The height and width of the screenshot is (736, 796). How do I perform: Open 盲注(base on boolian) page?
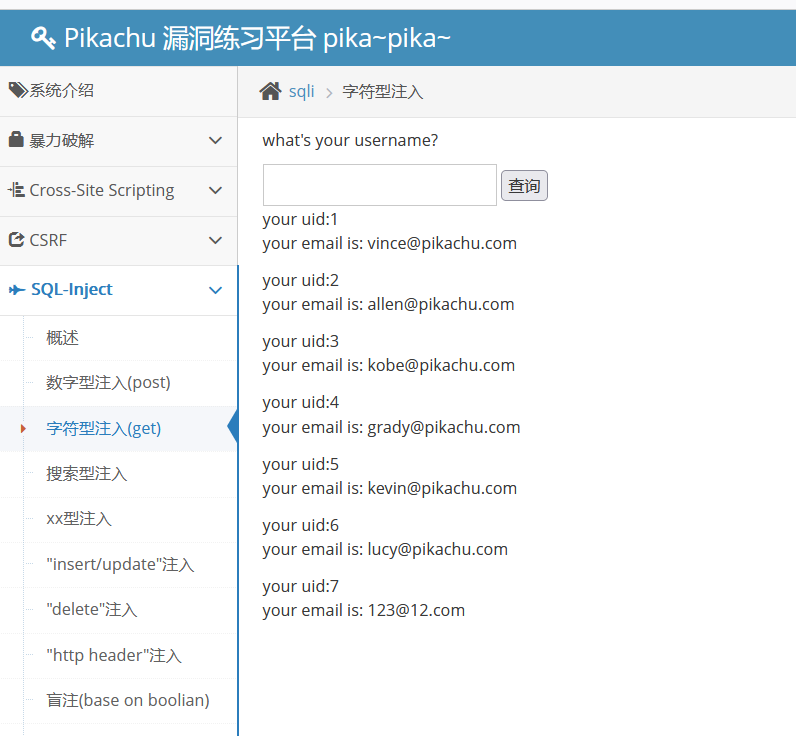point(128,700)
